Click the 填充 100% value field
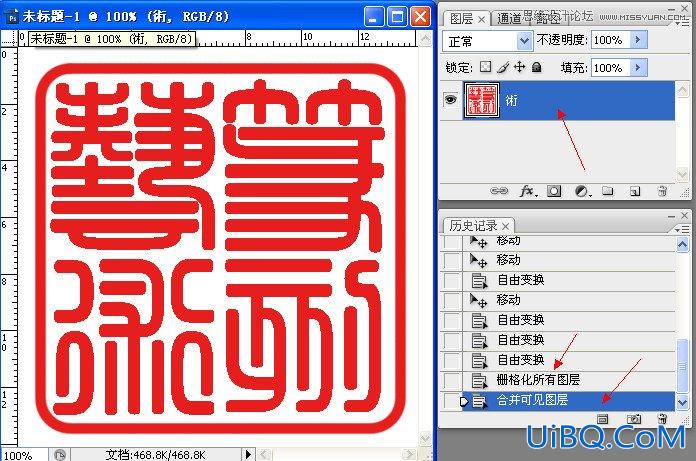696x461 pixels. click(610, 67)
